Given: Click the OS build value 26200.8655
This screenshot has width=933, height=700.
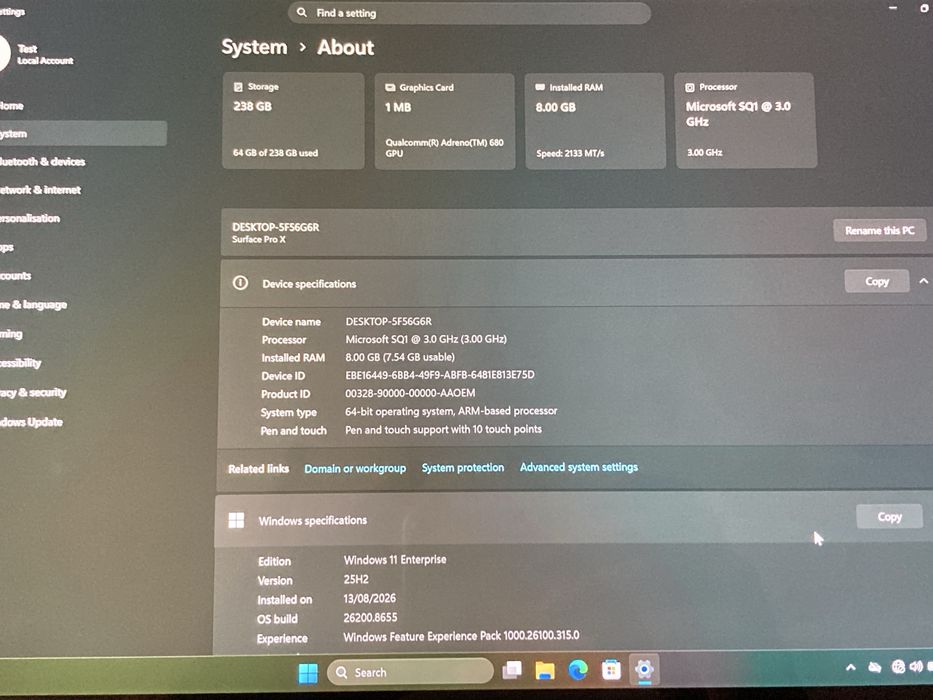Looking at the screenshot, I should [370, 617].
